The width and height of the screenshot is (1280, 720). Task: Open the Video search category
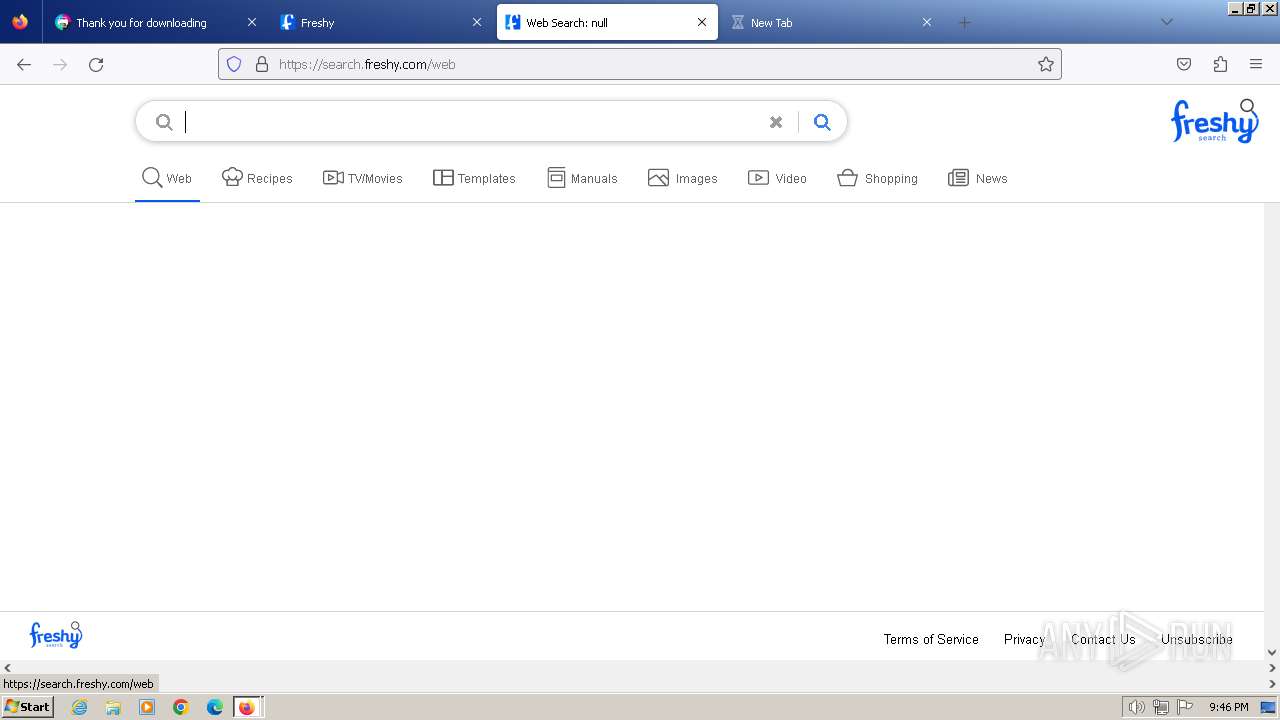click(777, 178)
